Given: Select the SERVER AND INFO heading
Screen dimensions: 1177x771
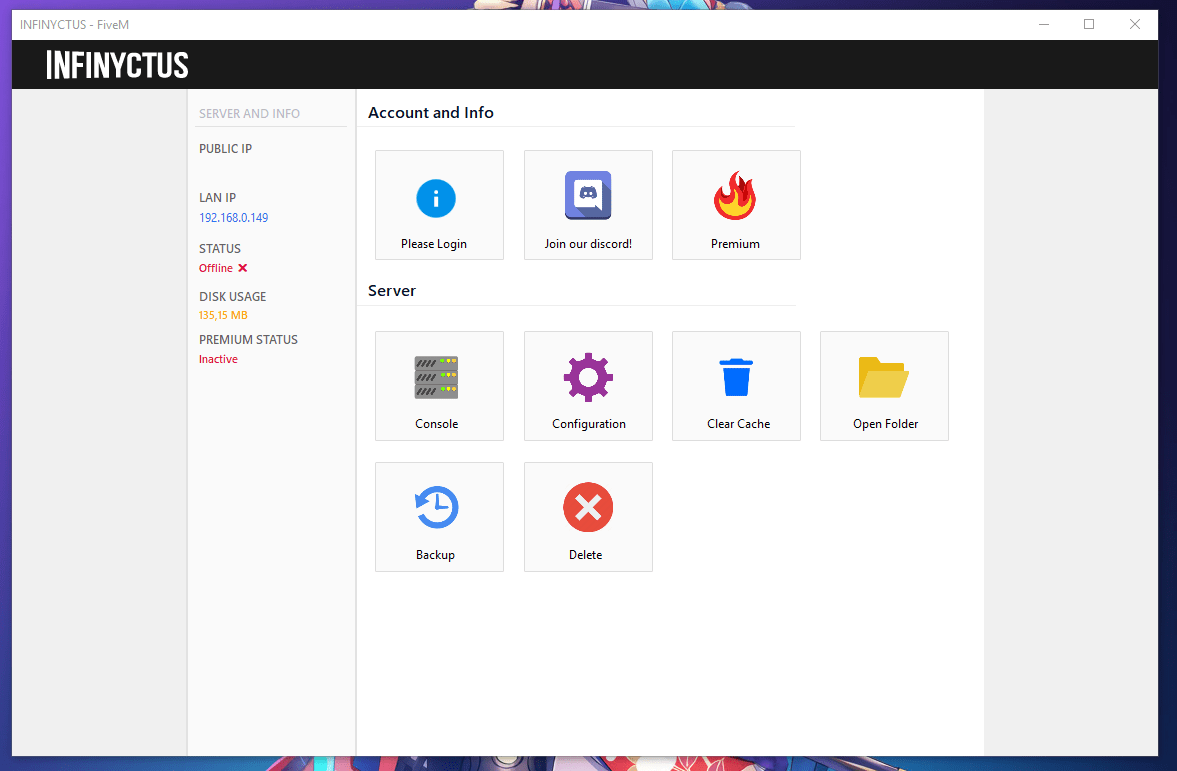Looking at the screenshot, I should tap(249, 113).
